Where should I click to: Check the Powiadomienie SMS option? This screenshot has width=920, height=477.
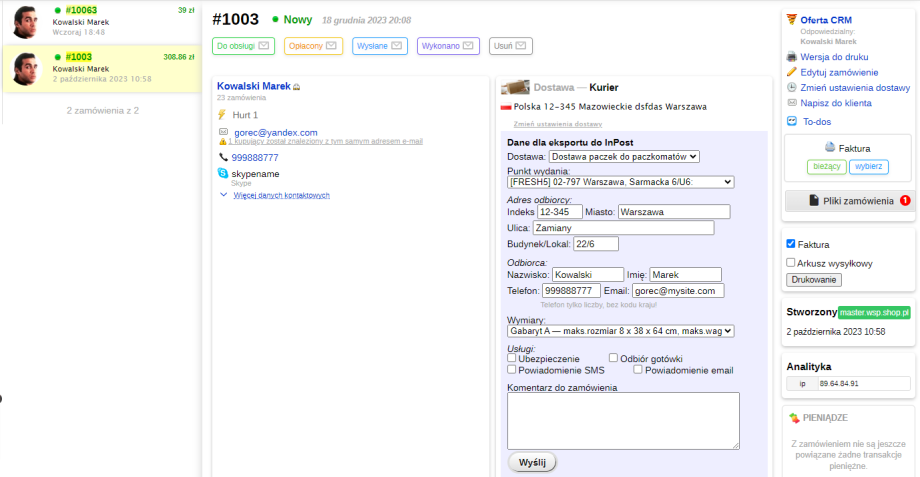[x=512, y=369]
